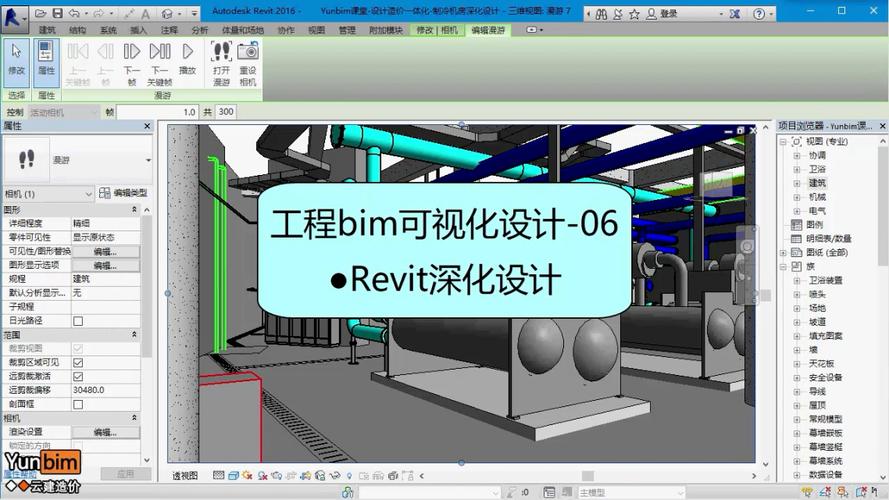
Task: Expand the 图纸 (全部) node
Action: [783, 253]
